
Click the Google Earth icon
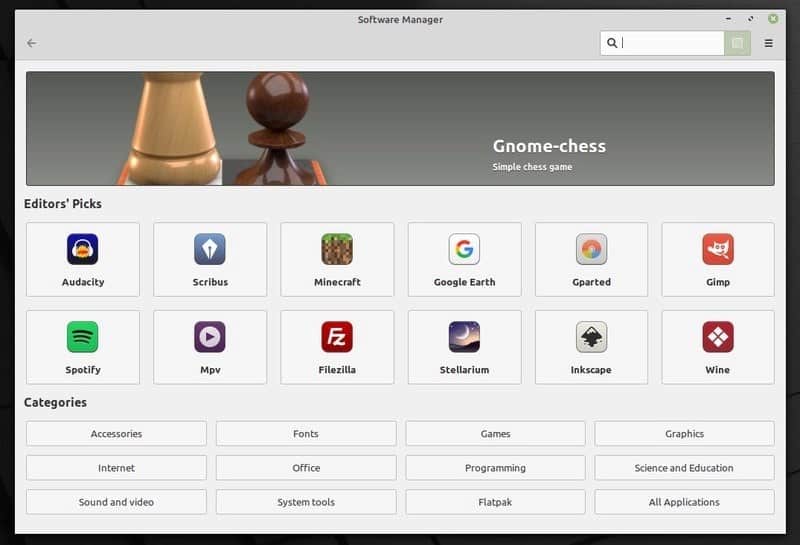click(464, 250)
